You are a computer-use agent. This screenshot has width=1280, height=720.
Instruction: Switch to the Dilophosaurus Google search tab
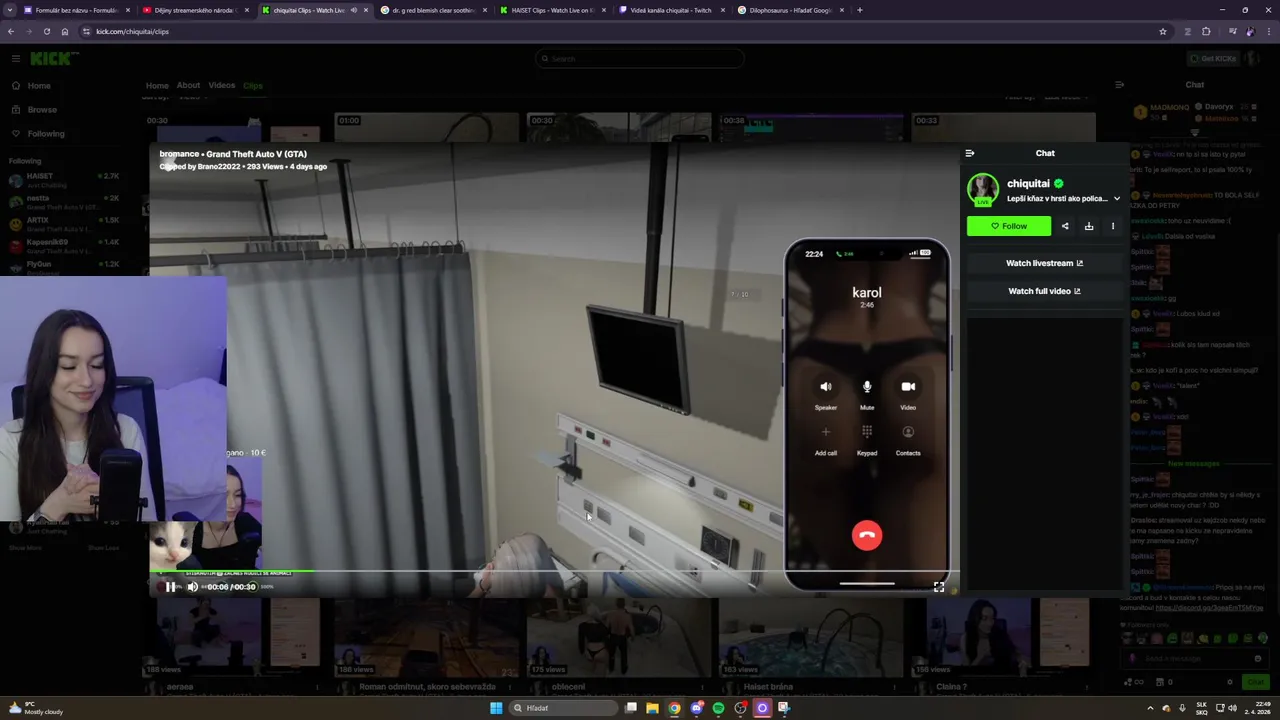[x=790, y=10]
